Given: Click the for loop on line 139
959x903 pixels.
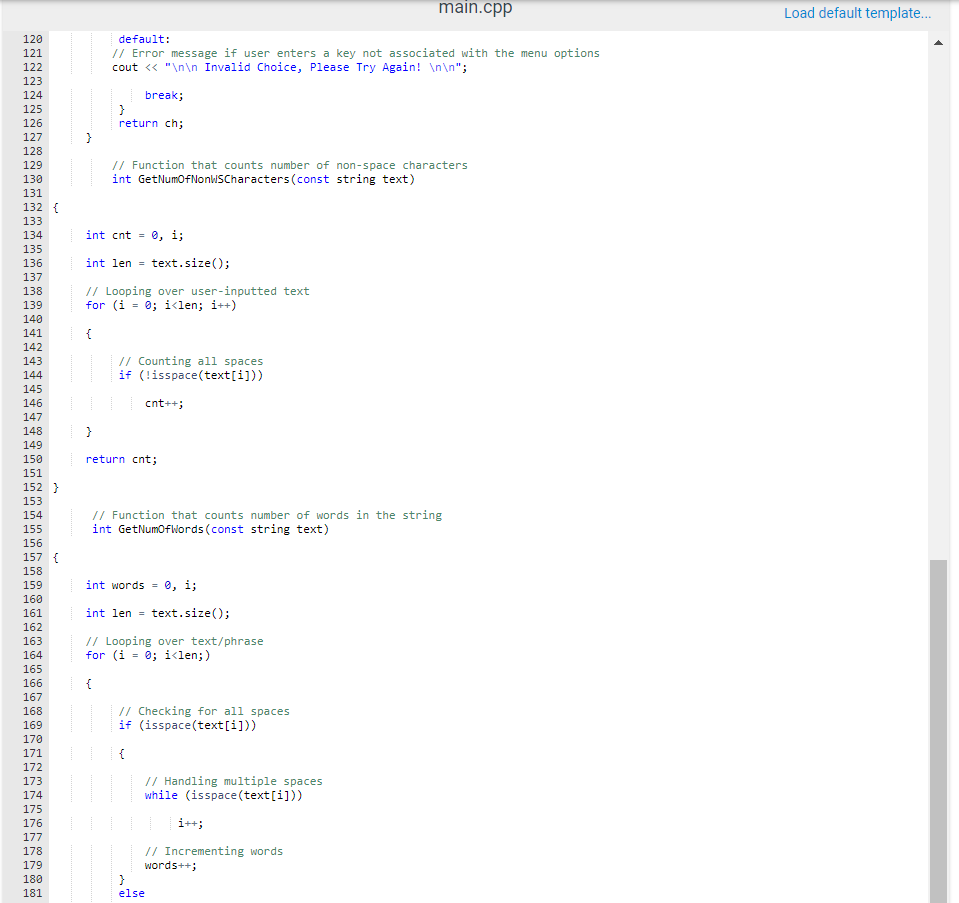Looking at the screenshot, I should coord(162,305).
